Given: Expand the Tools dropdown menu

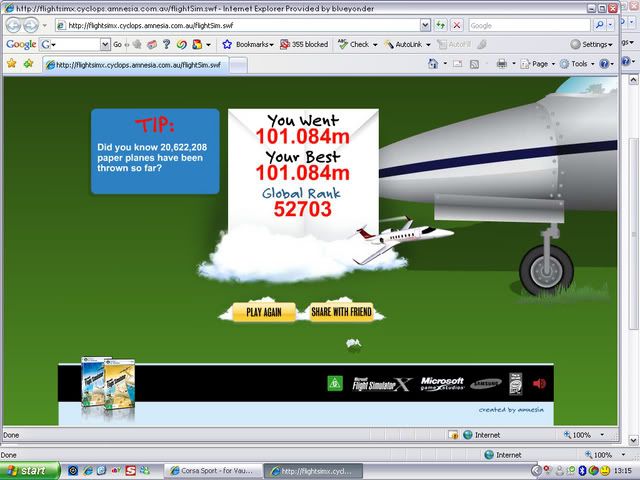Looking at the screenshot, I should coord(579,63).
